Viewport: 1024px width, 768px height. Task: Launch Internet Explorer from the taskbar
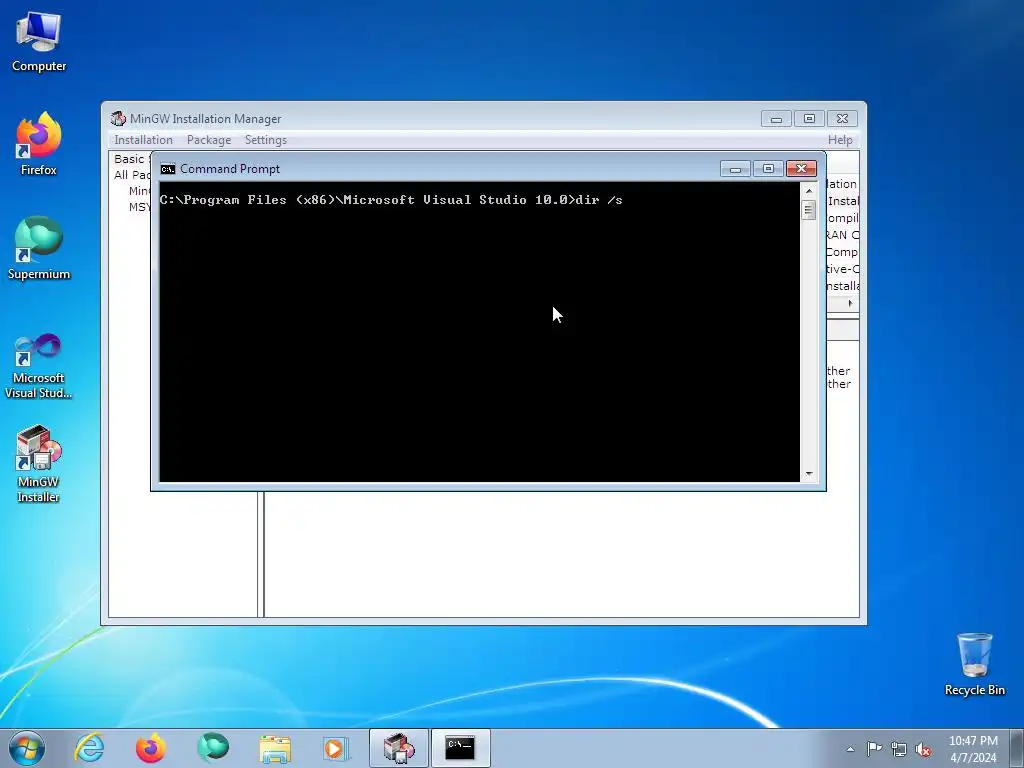89,748
